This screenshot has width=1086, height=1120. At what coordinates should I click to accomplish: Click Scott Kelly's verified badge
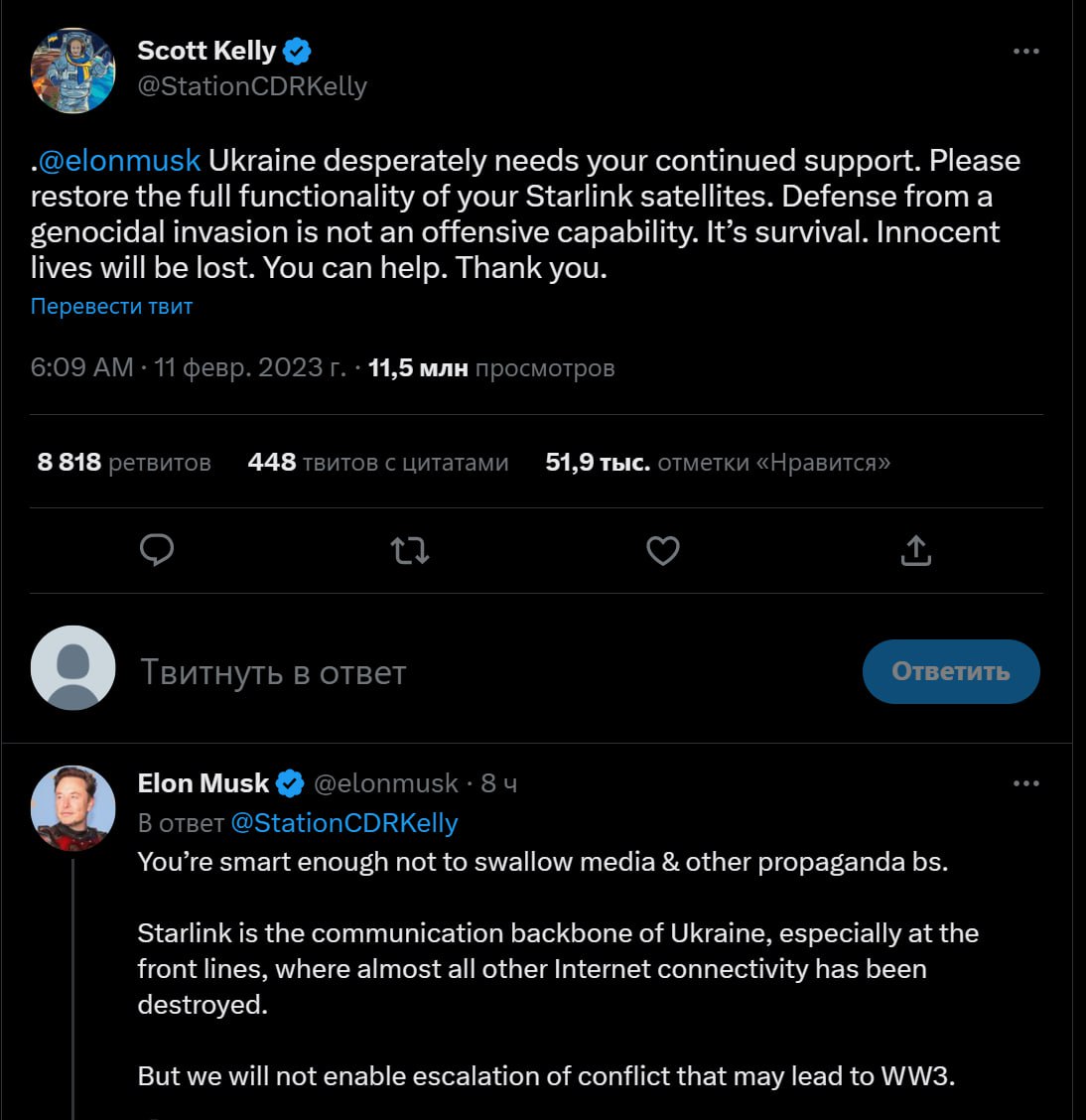[297, 51]
